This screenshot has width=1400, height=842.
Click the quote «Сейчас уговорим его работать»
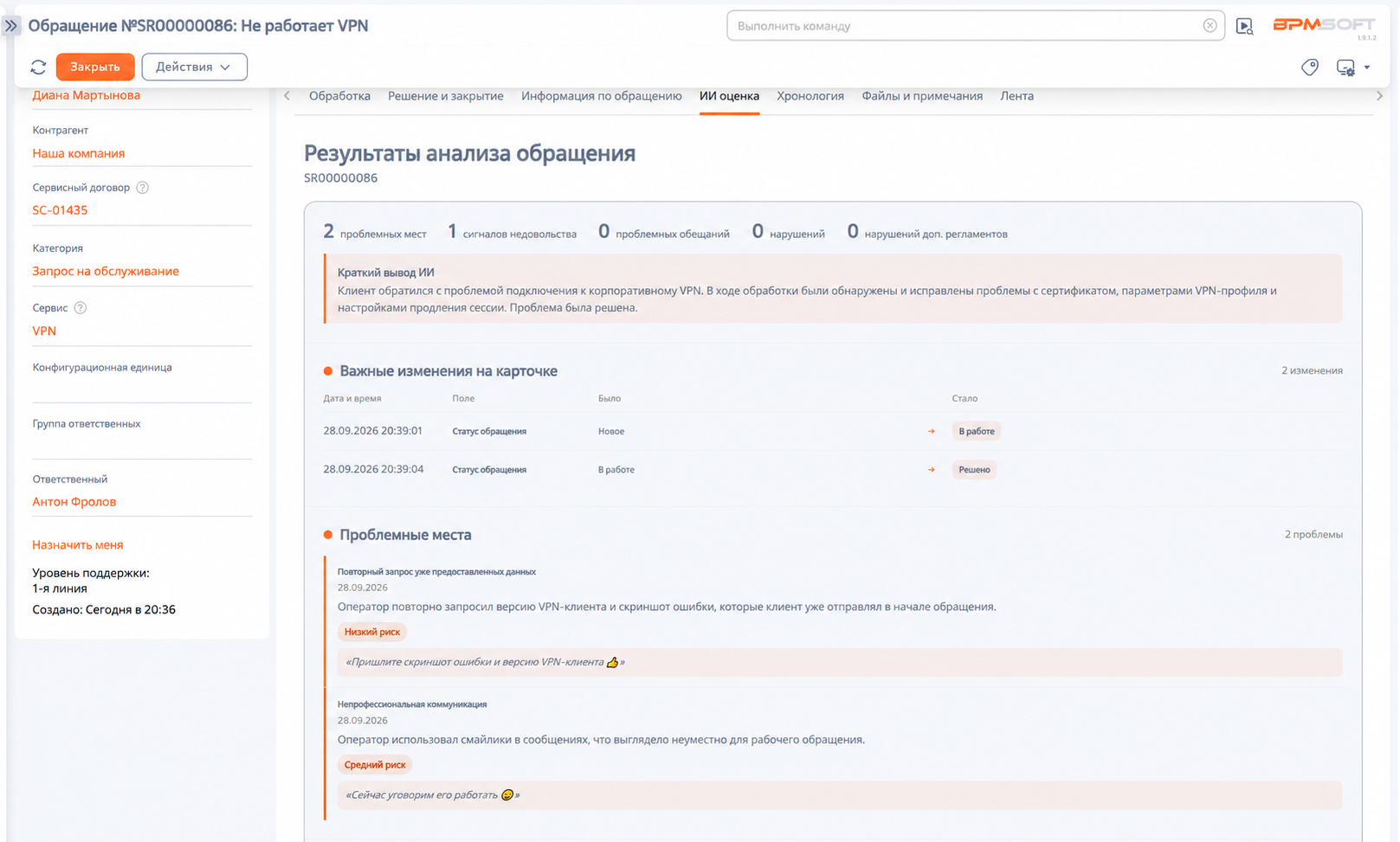(x=432, y=795)
